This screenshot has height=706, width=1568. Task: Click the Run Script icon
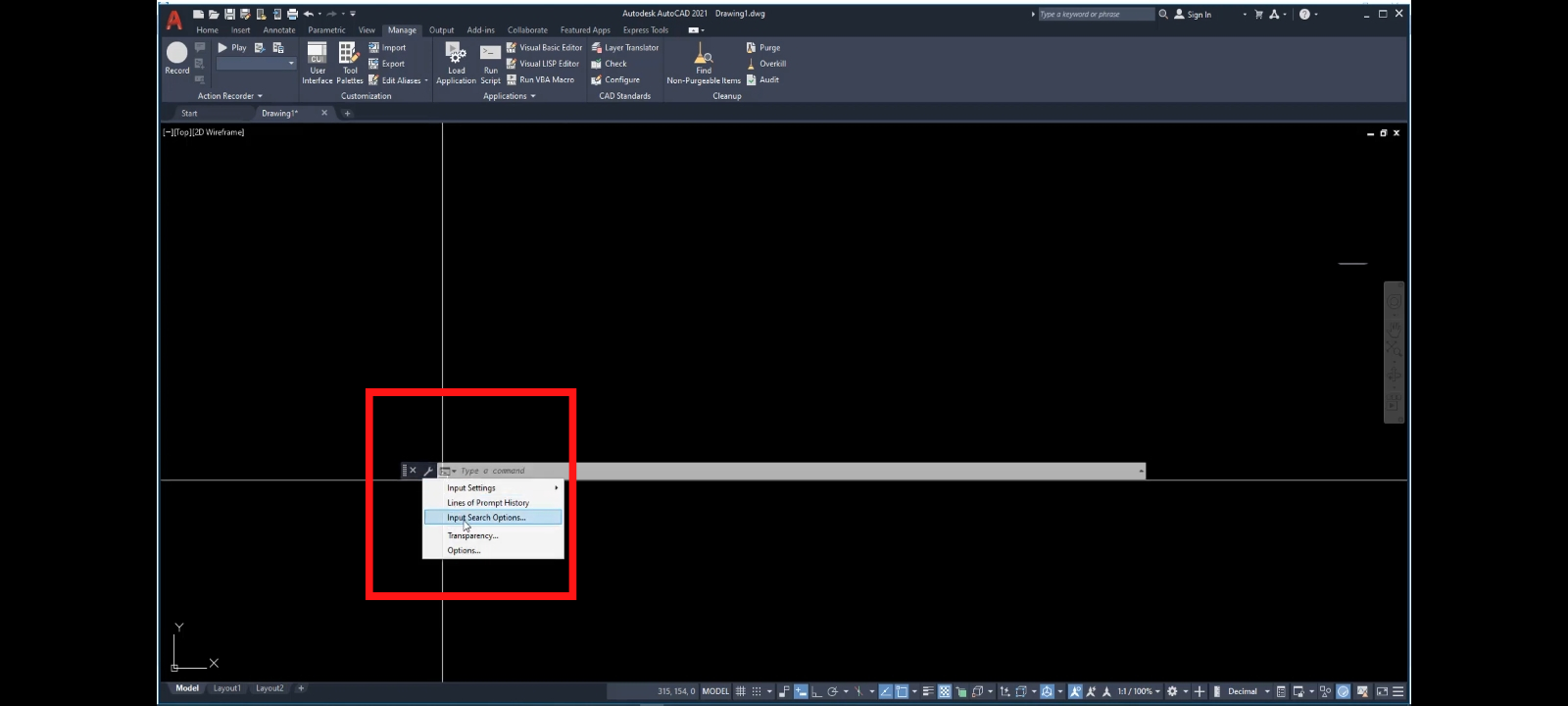coord(490,64)
